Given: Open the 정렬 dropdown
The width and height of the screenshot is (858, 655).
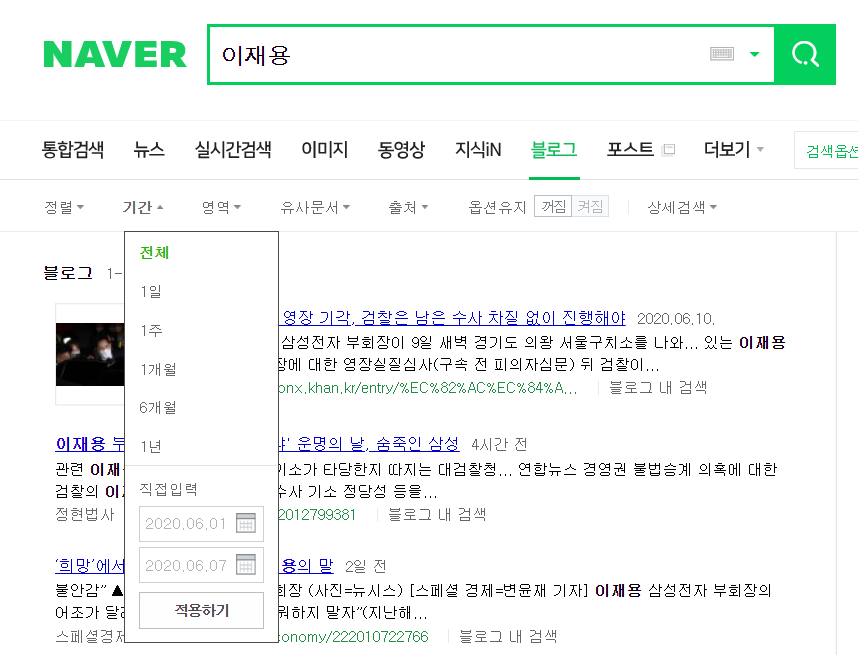Looking at the screenshot, I should [63, 207].
